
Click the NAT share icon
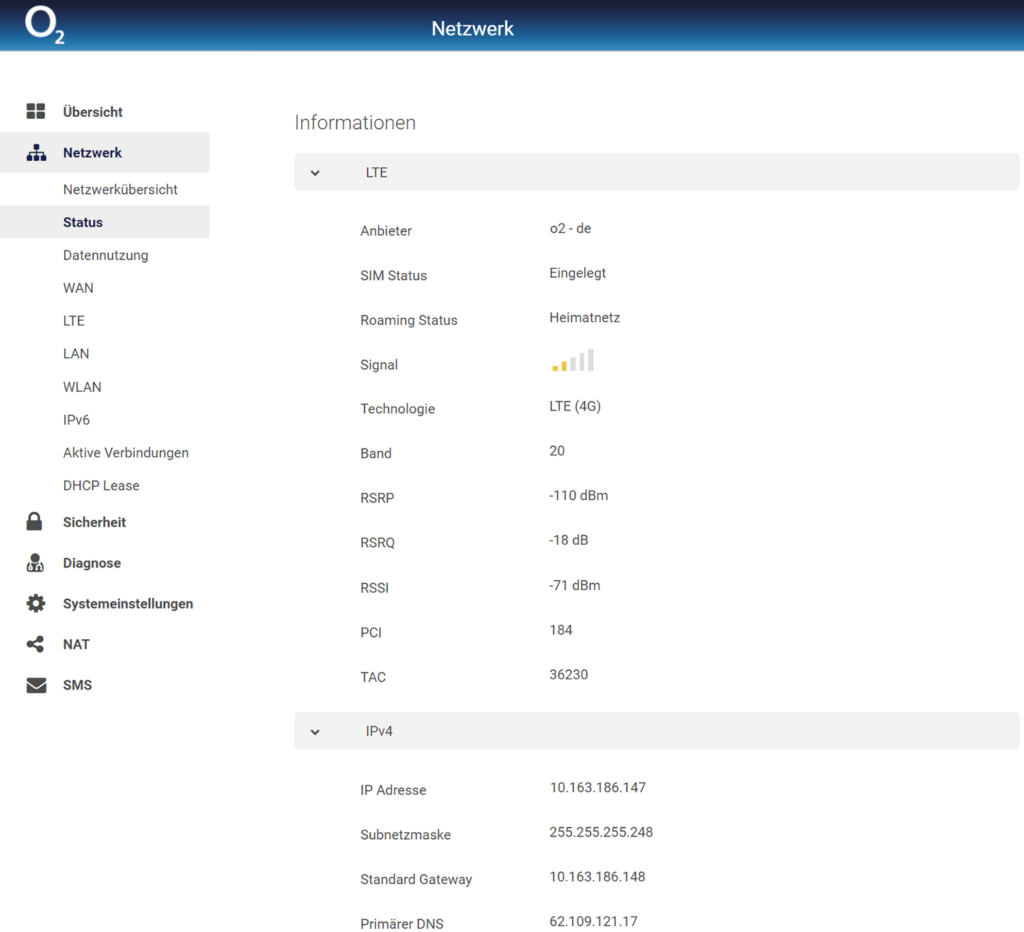(36, 645)
